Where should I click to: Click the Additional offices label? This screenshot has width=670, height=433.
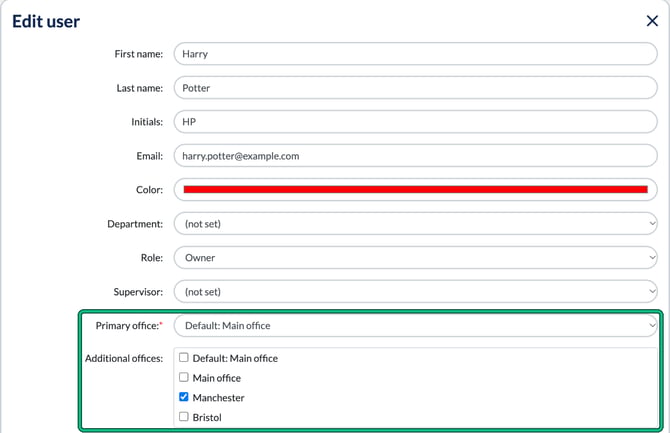pyautogui.click(x=124, y=358)
